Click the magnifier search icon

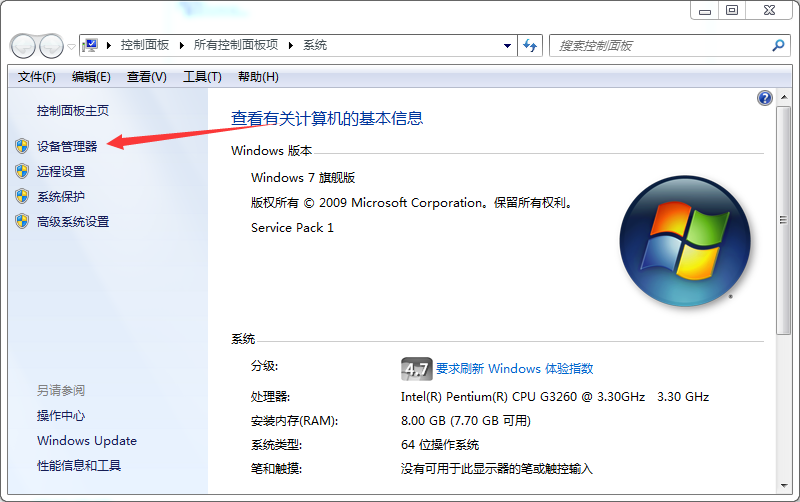pyautogui.click(x=778, y=45)
